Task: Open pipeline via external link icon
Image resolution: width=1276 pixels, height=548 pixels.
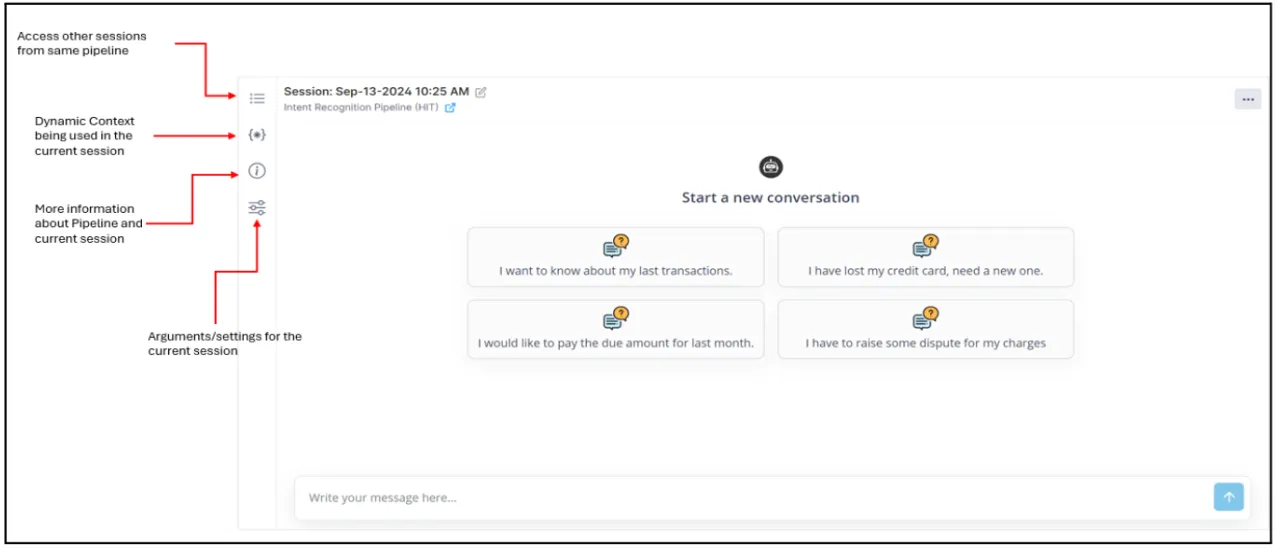Action: point(450,108)
